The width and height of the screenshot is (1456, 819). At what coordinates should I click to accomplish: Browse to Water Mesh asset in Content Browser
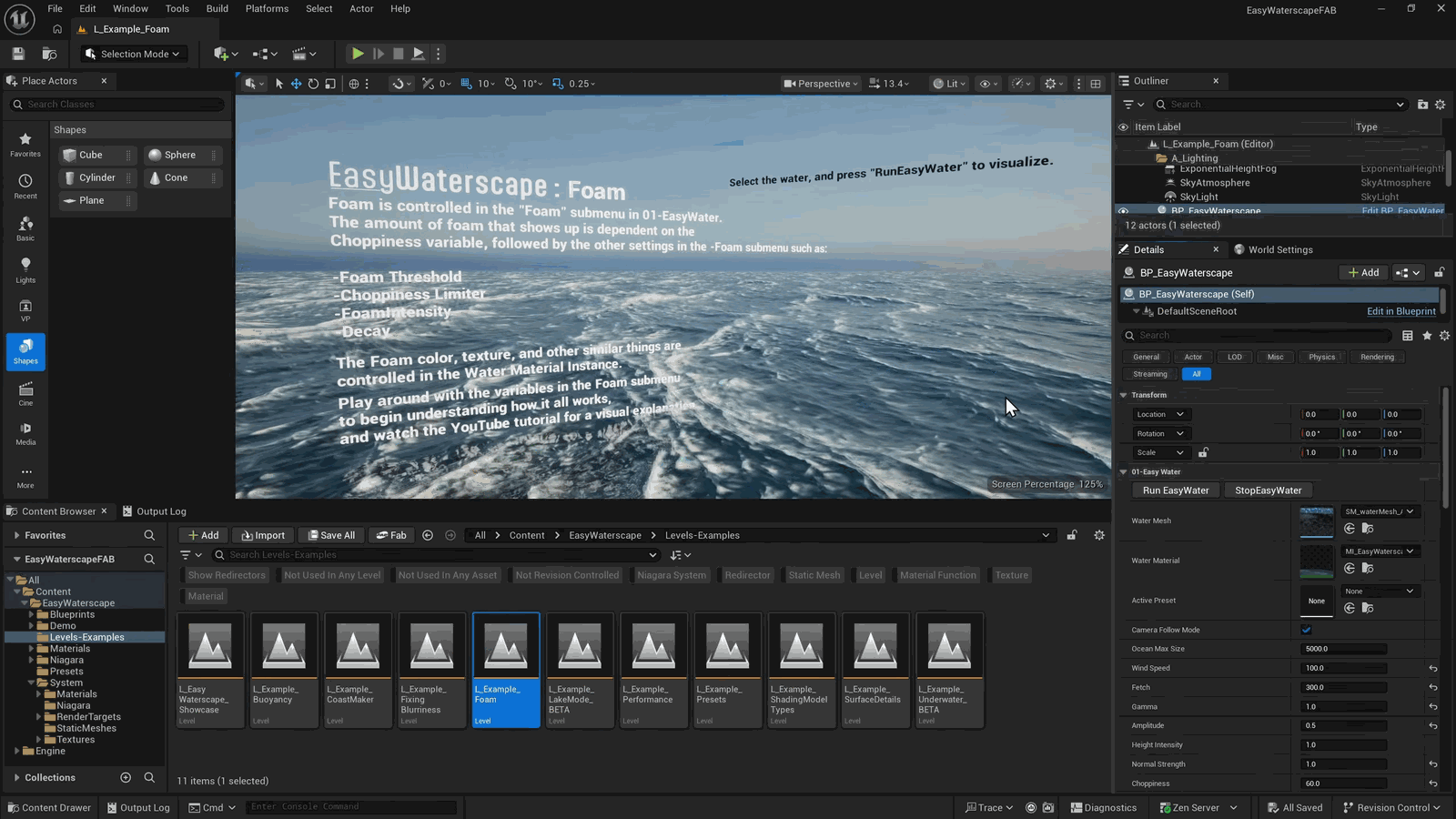(1368, 529)
